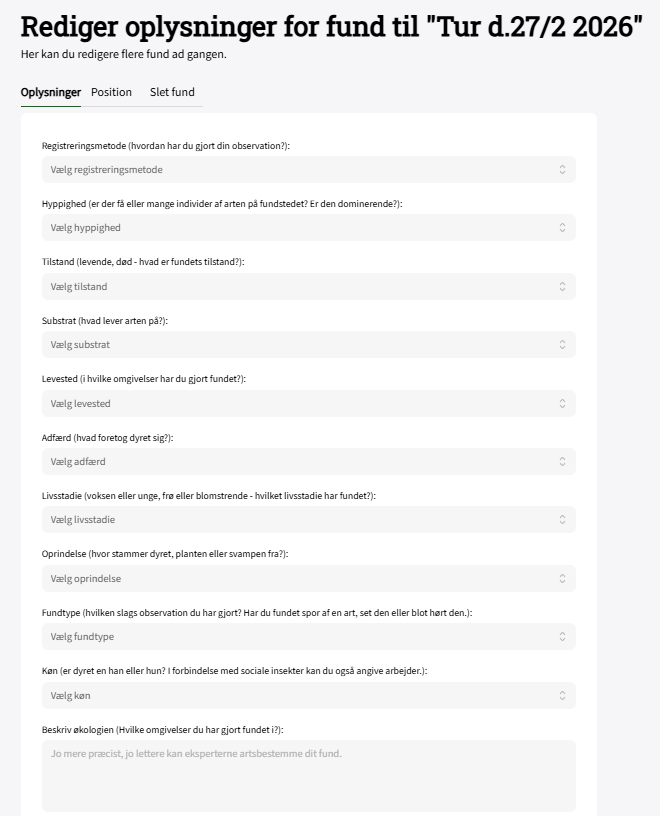Viewport: 660px width, 816px height.
Task: Click the up-down arrows icon for Substrat
Action: (x=562, y=345)
